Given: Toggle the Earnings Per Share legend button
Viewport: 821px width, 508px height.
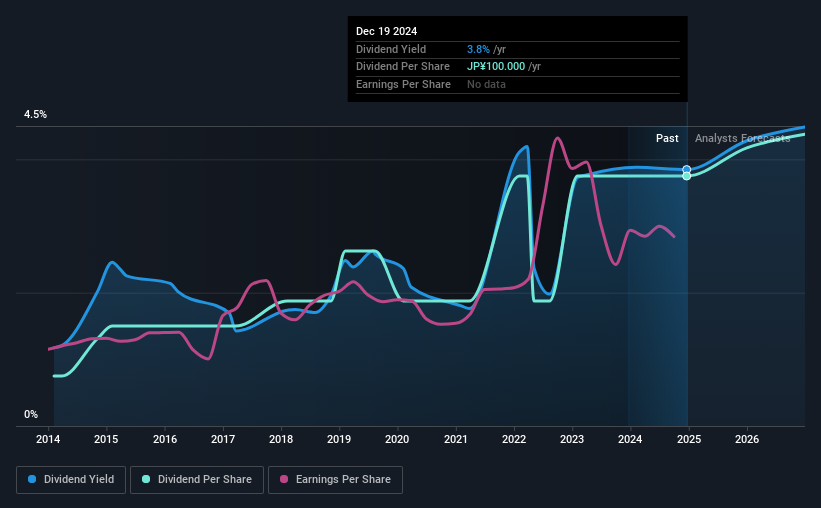Looking at the screenshot, I should pos(335,480).
